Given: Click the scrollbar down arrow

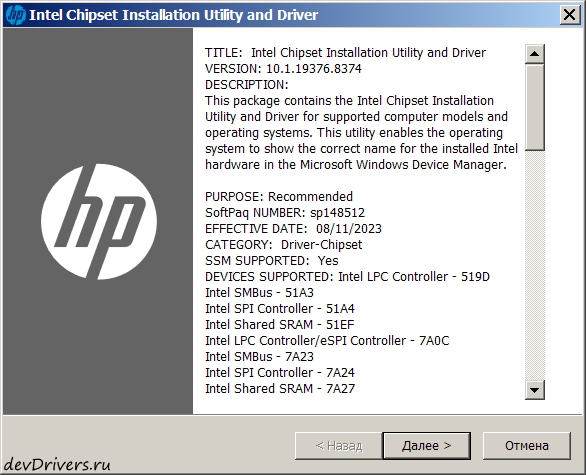Looking at the screenshot, I should coord(535,390).
